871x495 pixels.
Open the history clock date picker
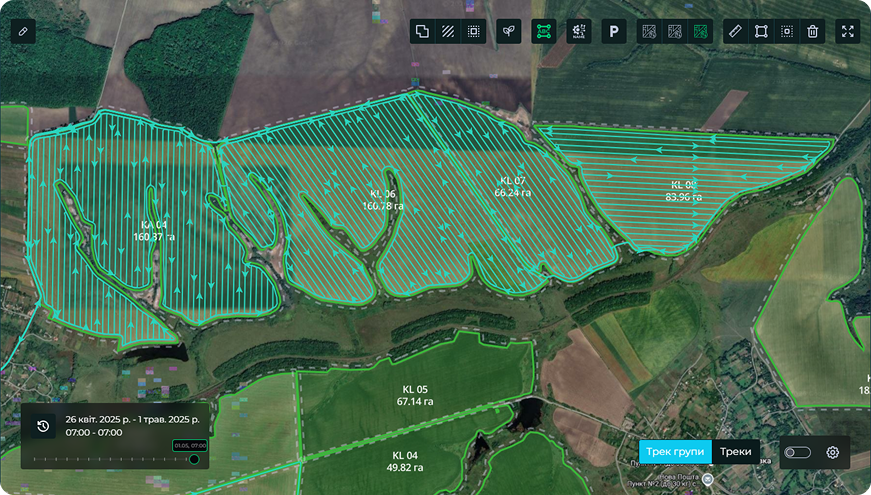[x=43, y=427]
